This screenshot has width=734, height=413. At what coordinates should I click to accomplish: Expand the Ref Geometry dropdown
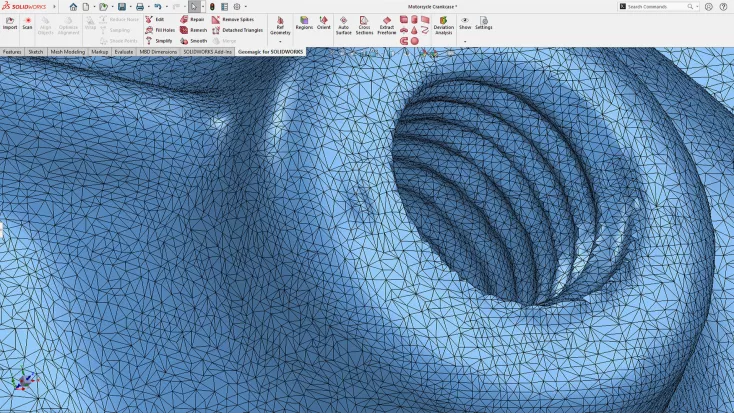point(280,41)
